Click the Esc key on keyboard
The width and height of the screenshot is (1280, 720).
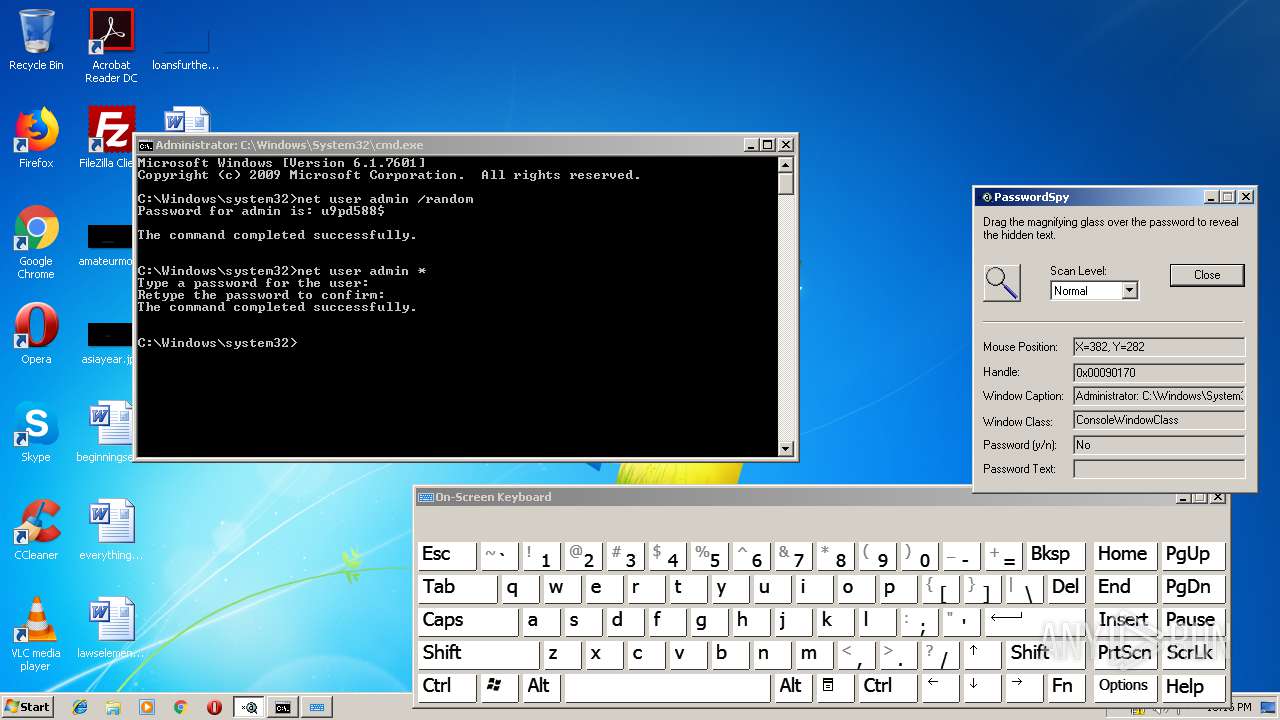tap(447, 555)
